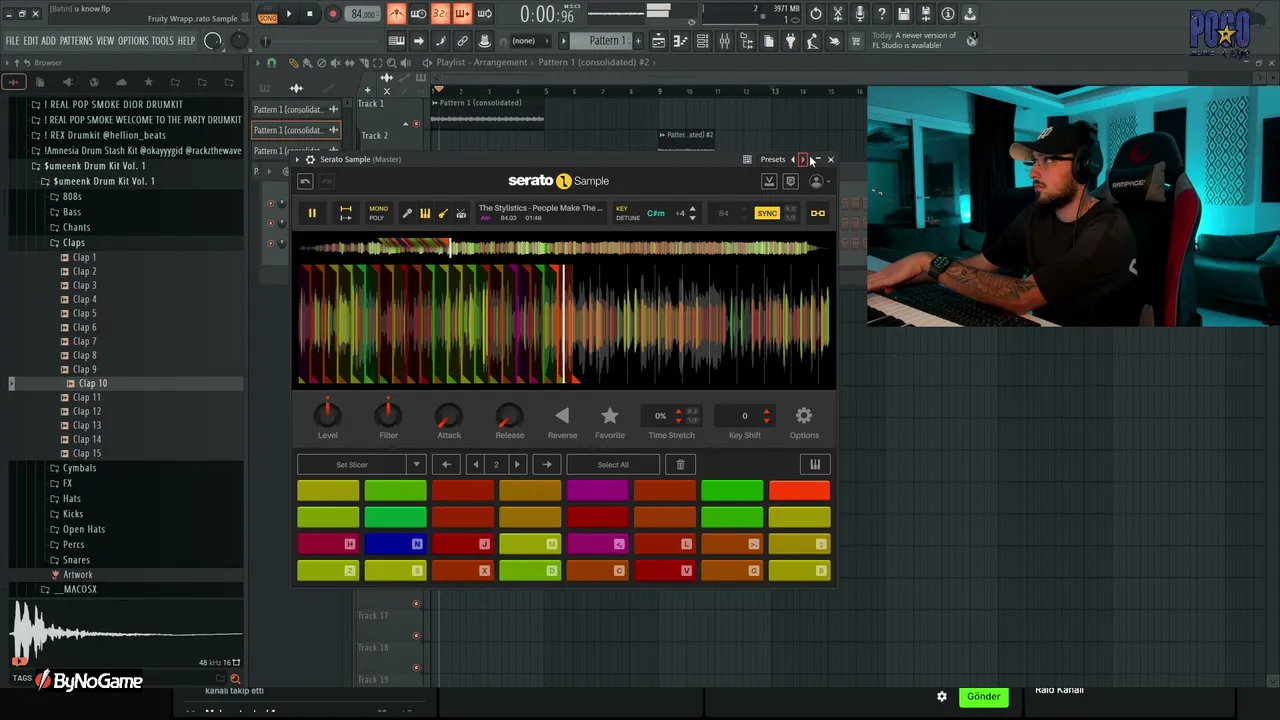Adjust the Attack knob in Serato Sample
The image size is (1280, 720).
449,415
